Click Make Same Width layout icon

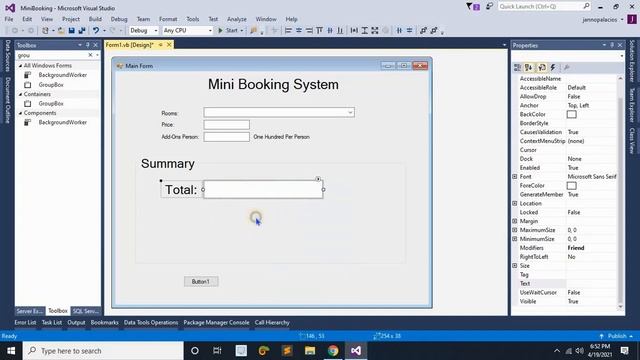point(354,30)
